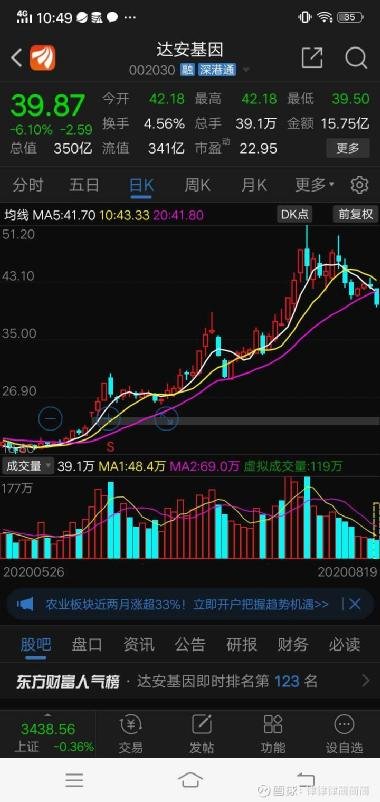Expand stock code 002030 dropdown arrow
Image resolution: width=380 pixels, height=802 pixels.
pyautogui.click(x=247, y=70)
